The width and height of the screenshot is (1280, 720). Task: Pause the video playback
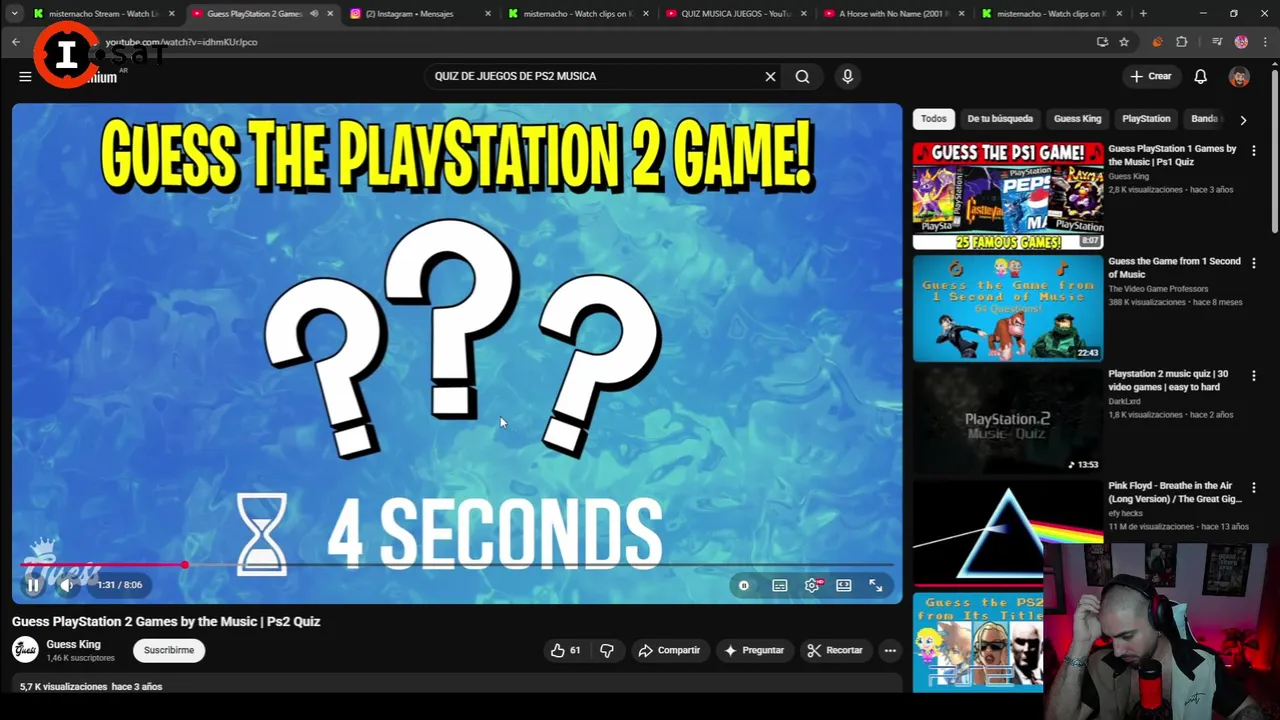(x=33, y=586)
